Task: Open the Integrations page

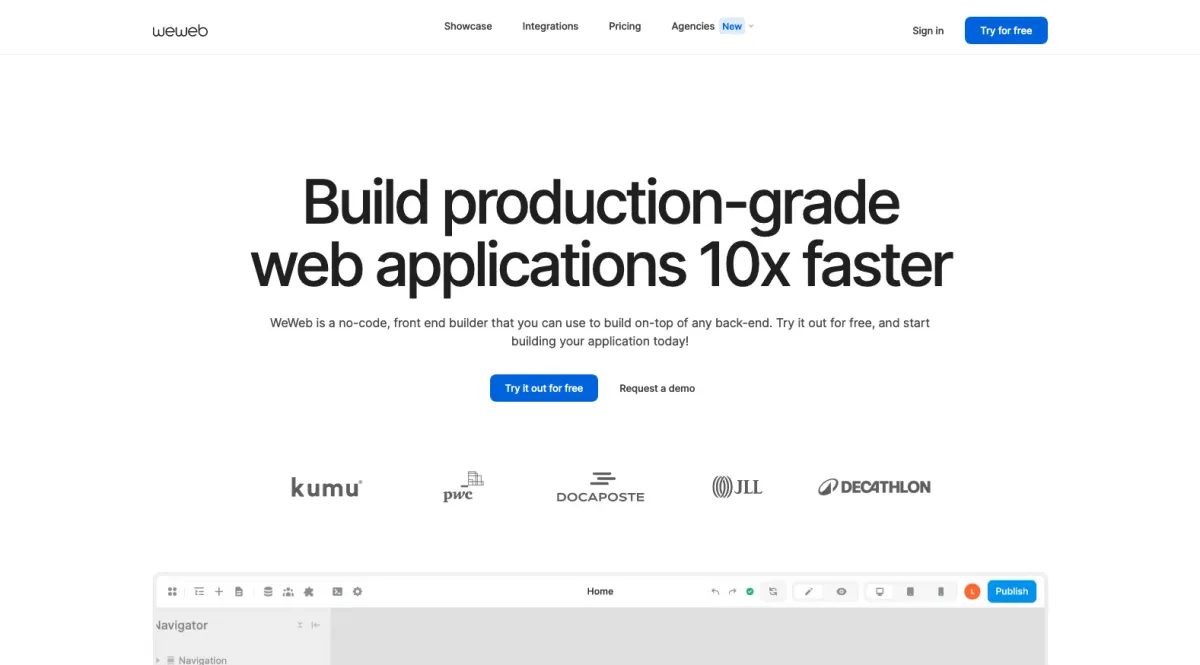Action: pyautogui.click(x=550, y=26)
